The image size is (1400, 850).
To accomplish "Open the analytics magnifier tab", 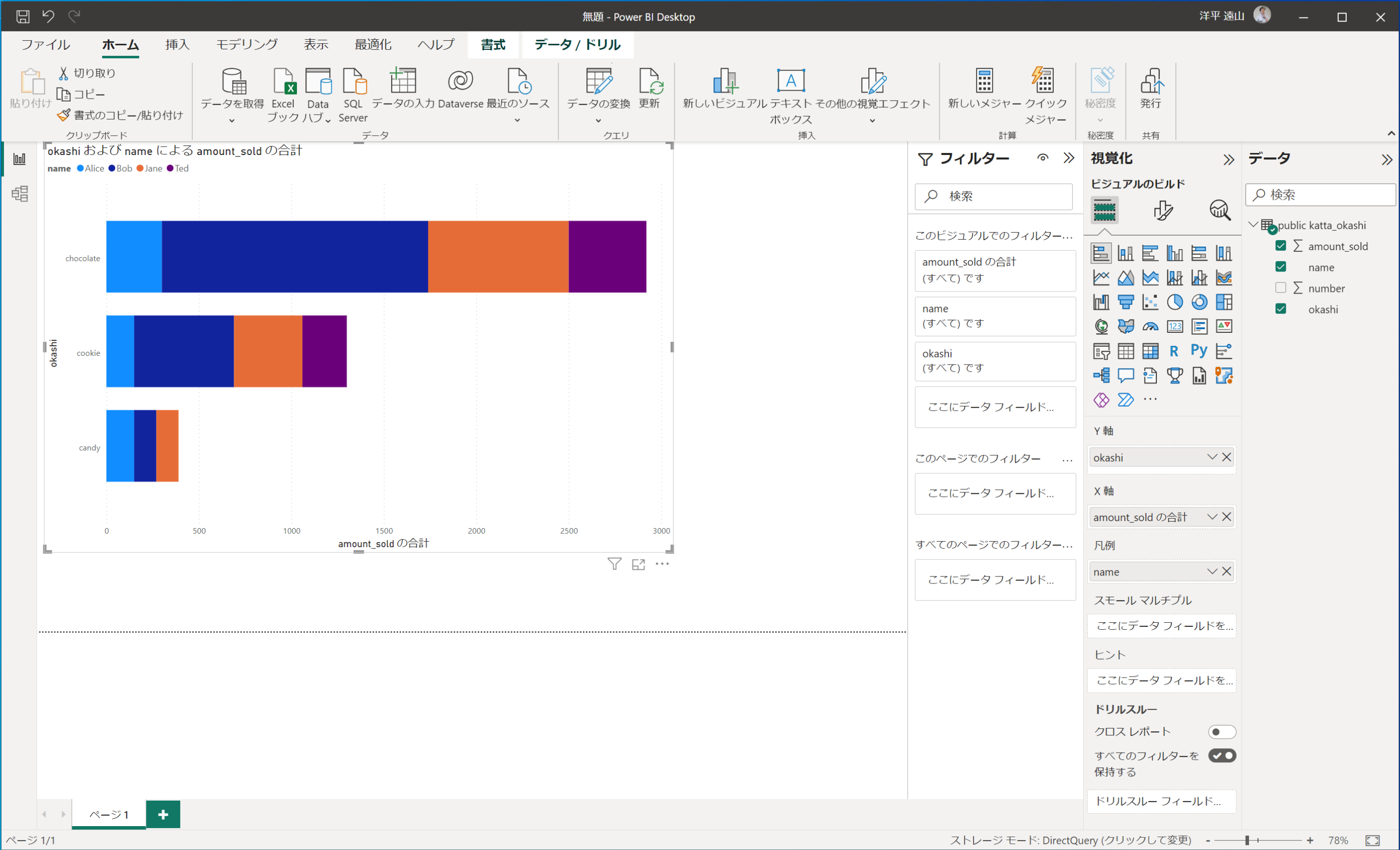I will coord(1220,210).
